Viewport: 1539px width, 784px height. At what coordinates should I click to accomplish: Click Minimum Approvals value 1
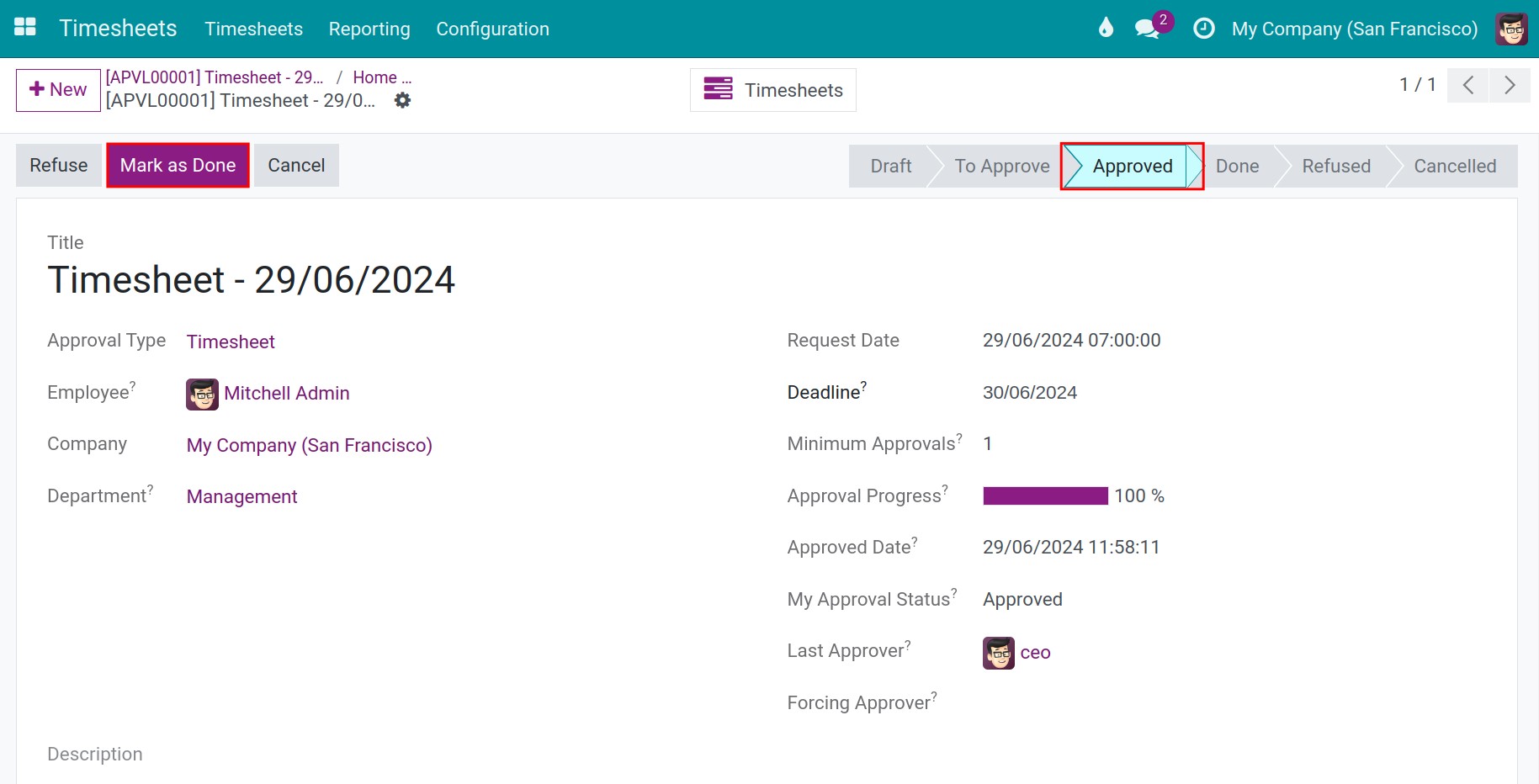pyautogui.click(x=987, y=444)
